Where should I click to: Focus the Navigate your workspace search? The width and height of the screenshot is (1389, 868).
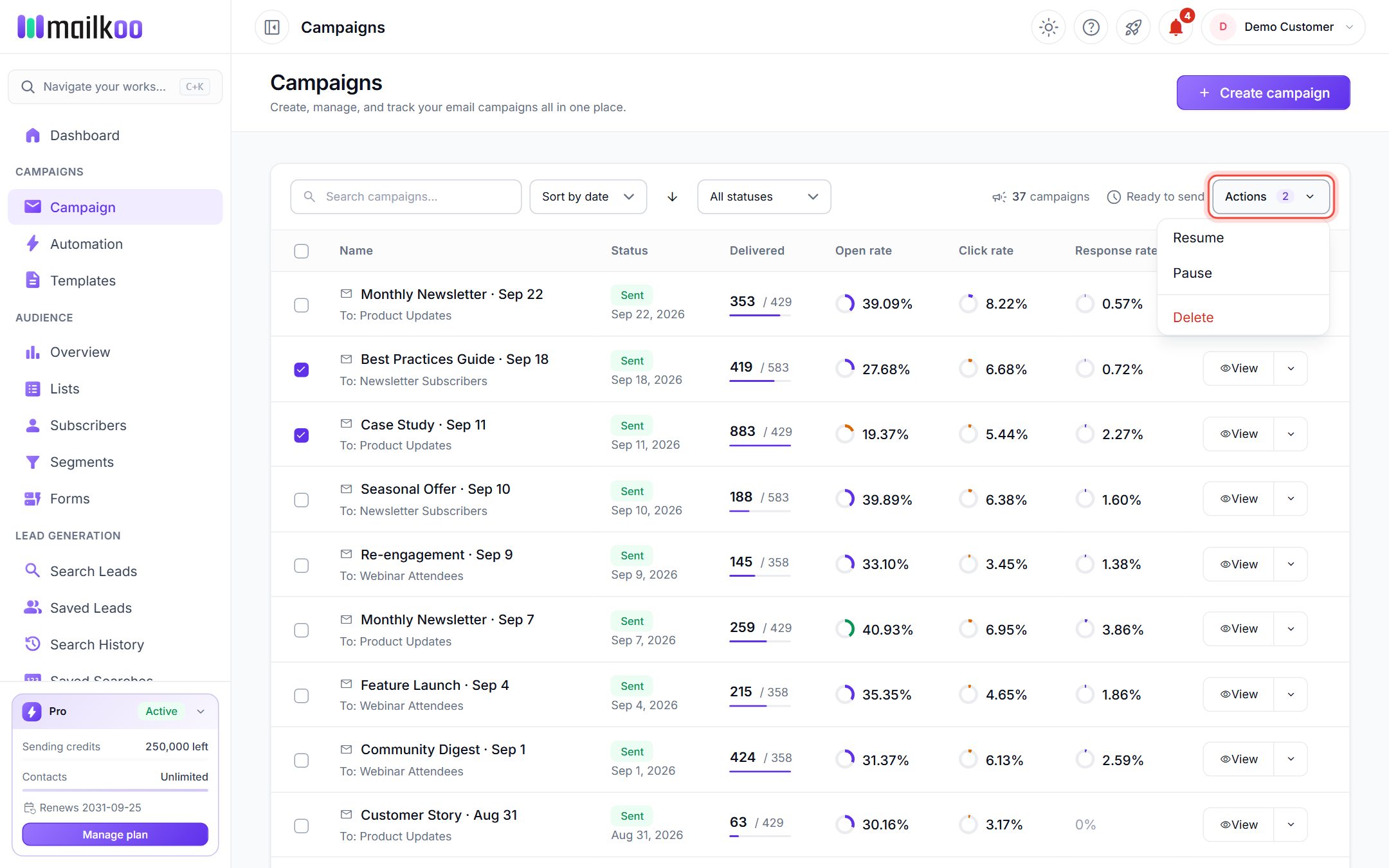tap(115, 87)
